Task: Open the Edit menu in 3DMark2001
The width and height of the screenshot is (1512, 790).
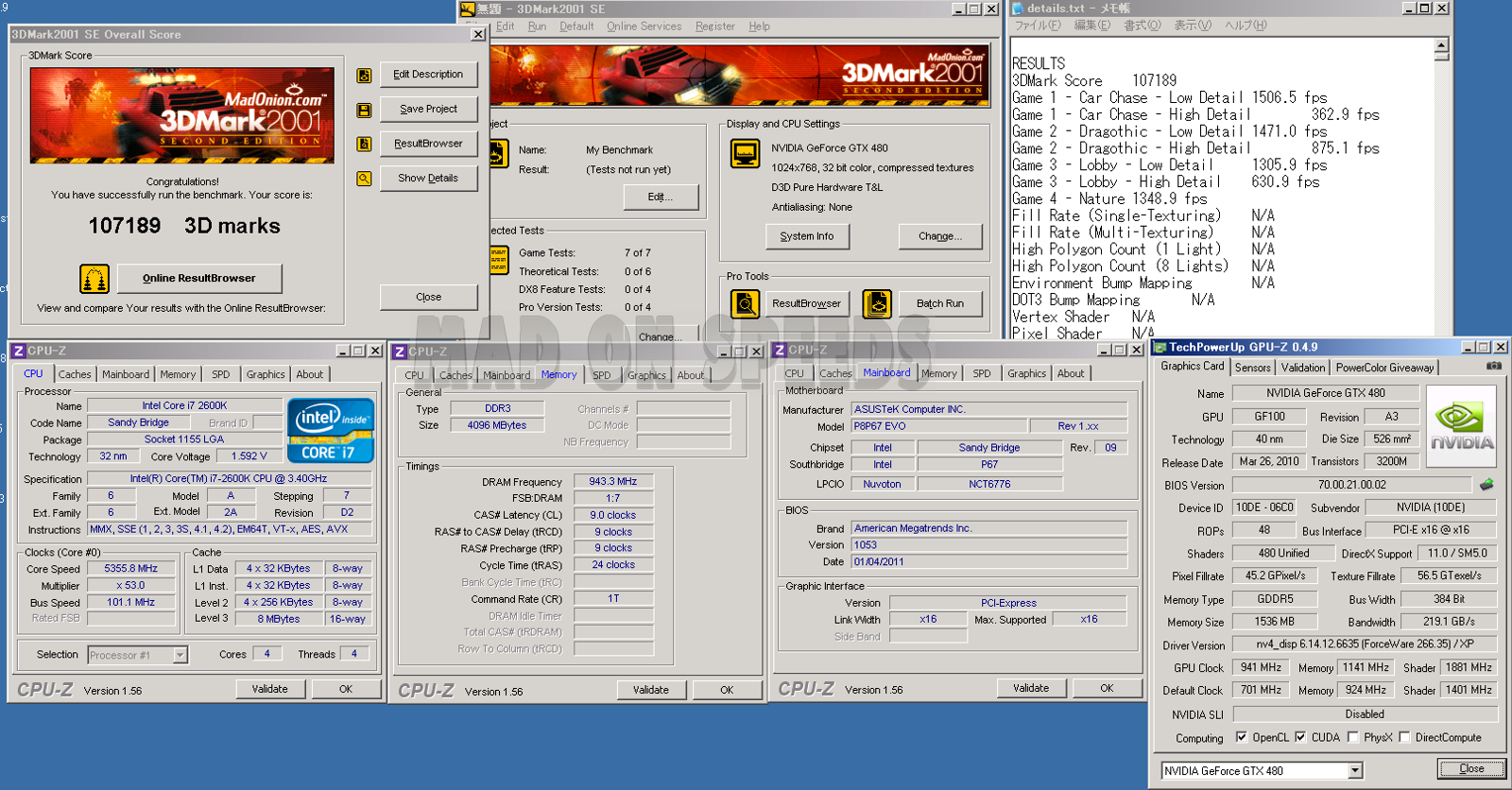Action: 505,26
